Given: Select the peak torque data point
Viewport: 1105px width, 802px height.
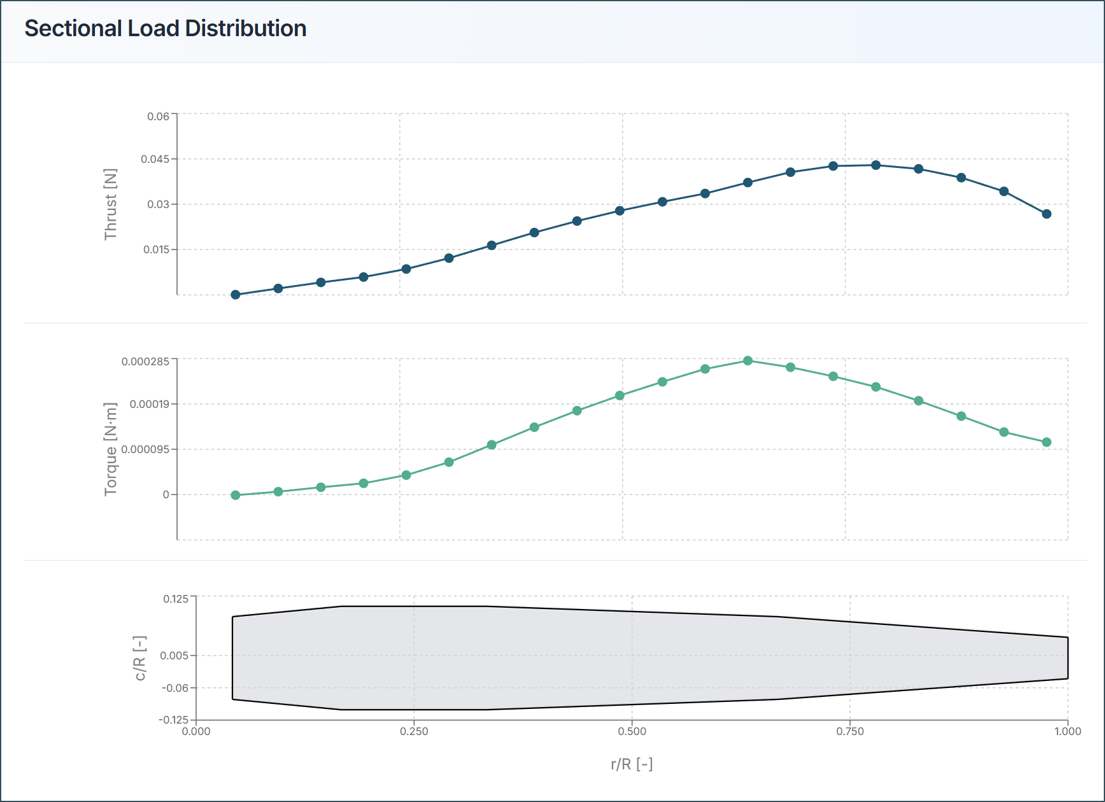Looking at the screenshot, I should (x=747, y=359).
